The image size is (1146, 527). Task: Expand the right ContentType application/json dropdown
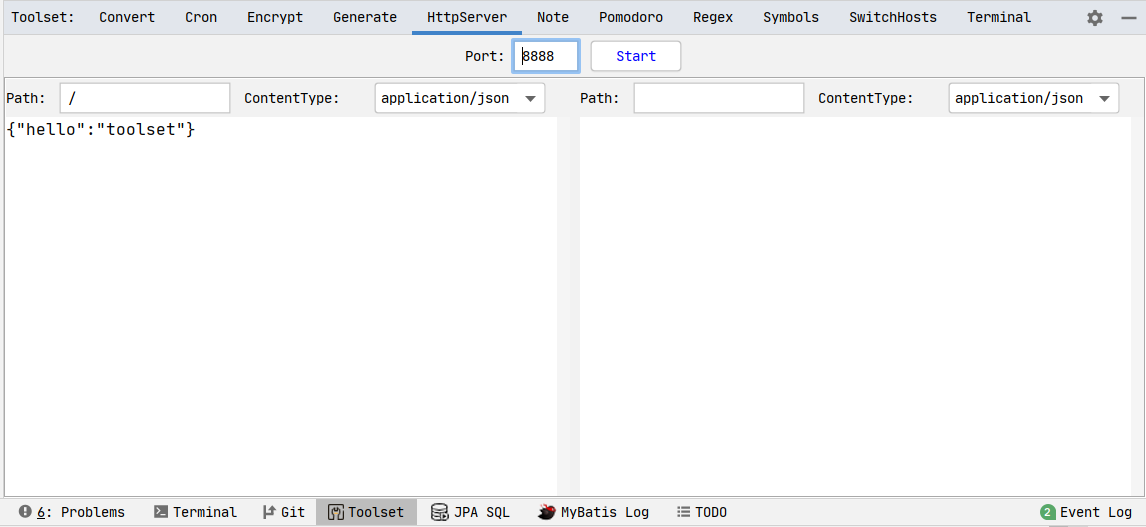point(1033,98)
